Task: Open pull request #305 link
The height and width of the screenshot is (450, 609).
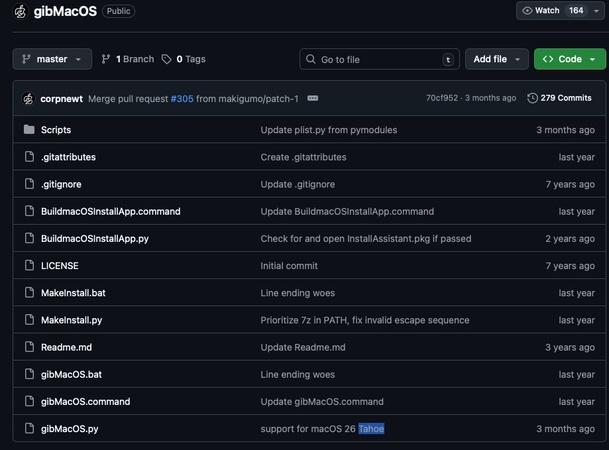Action: (x=181, y=98)
